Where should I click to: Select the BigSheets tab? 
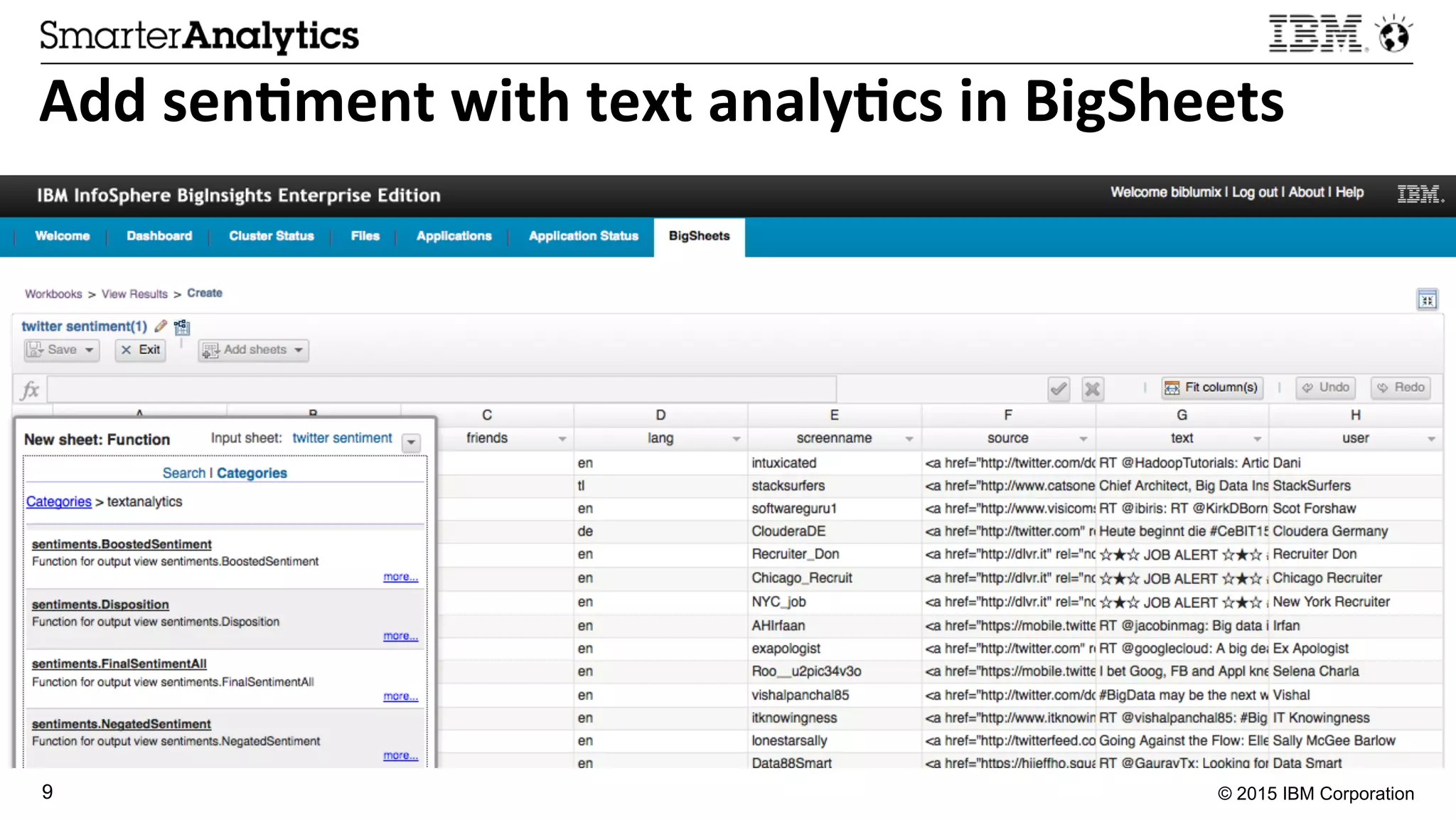700,236
